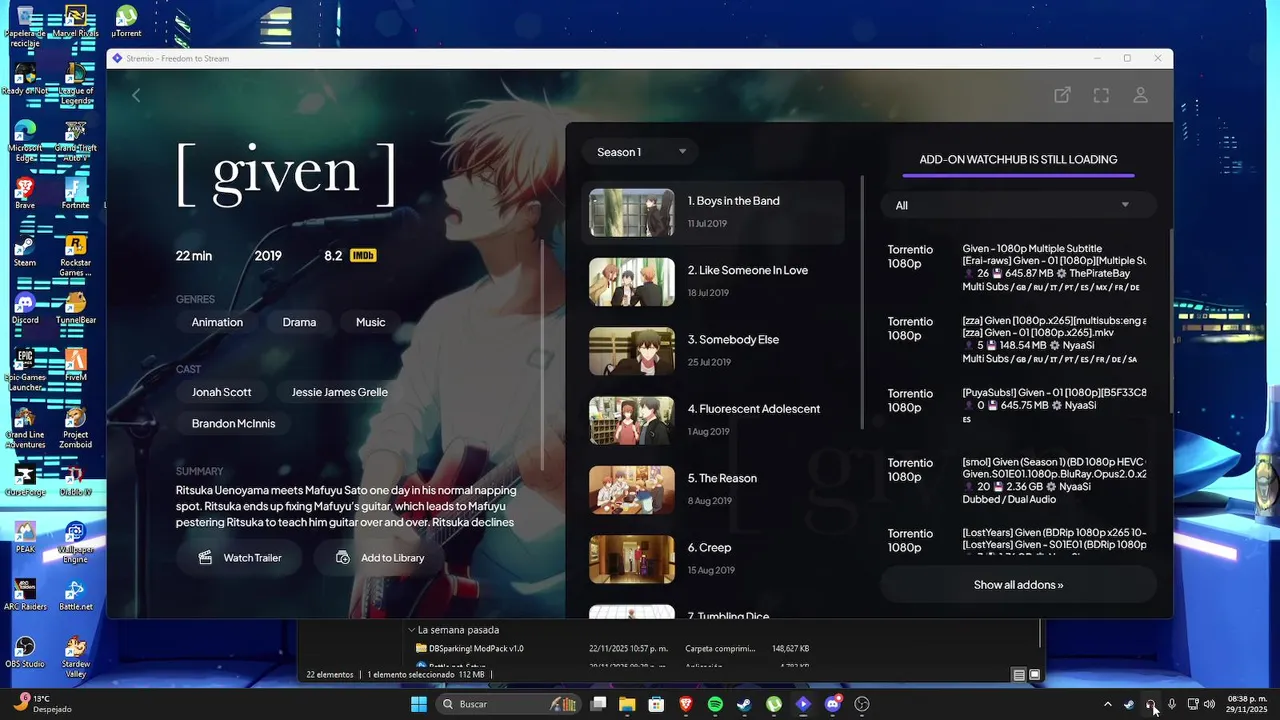This screenshot has width=1280, height=720.
Task: Open the Season 1 dropdown
Action: point(641,152)
